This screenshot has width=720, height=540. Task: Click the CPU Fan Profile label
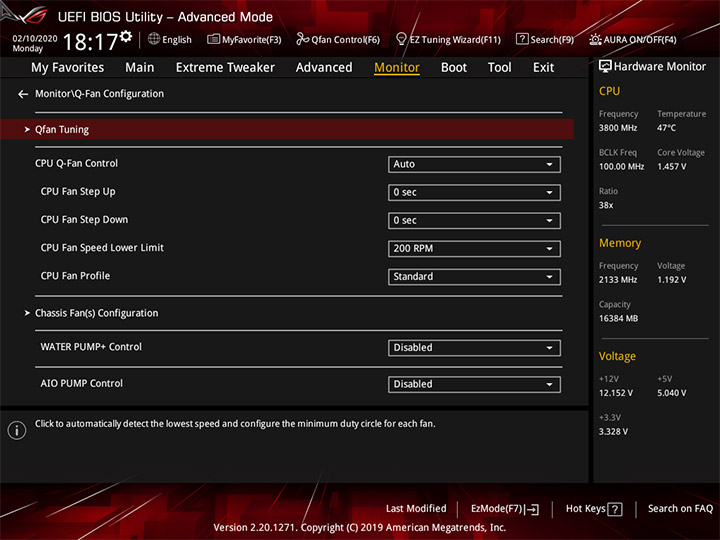(x=75, y=276)
